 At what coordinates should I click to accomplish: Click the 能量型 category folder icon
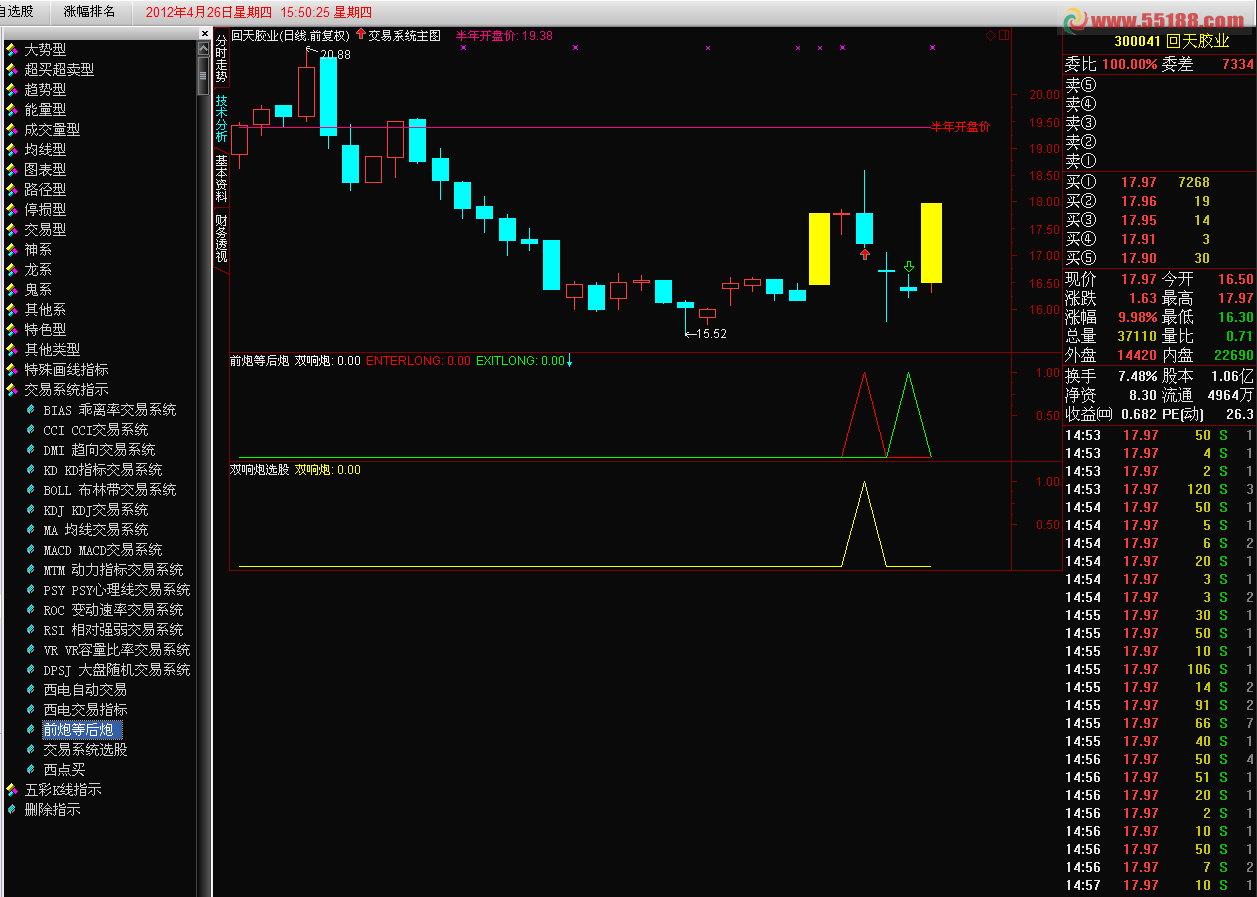point(12,110)
